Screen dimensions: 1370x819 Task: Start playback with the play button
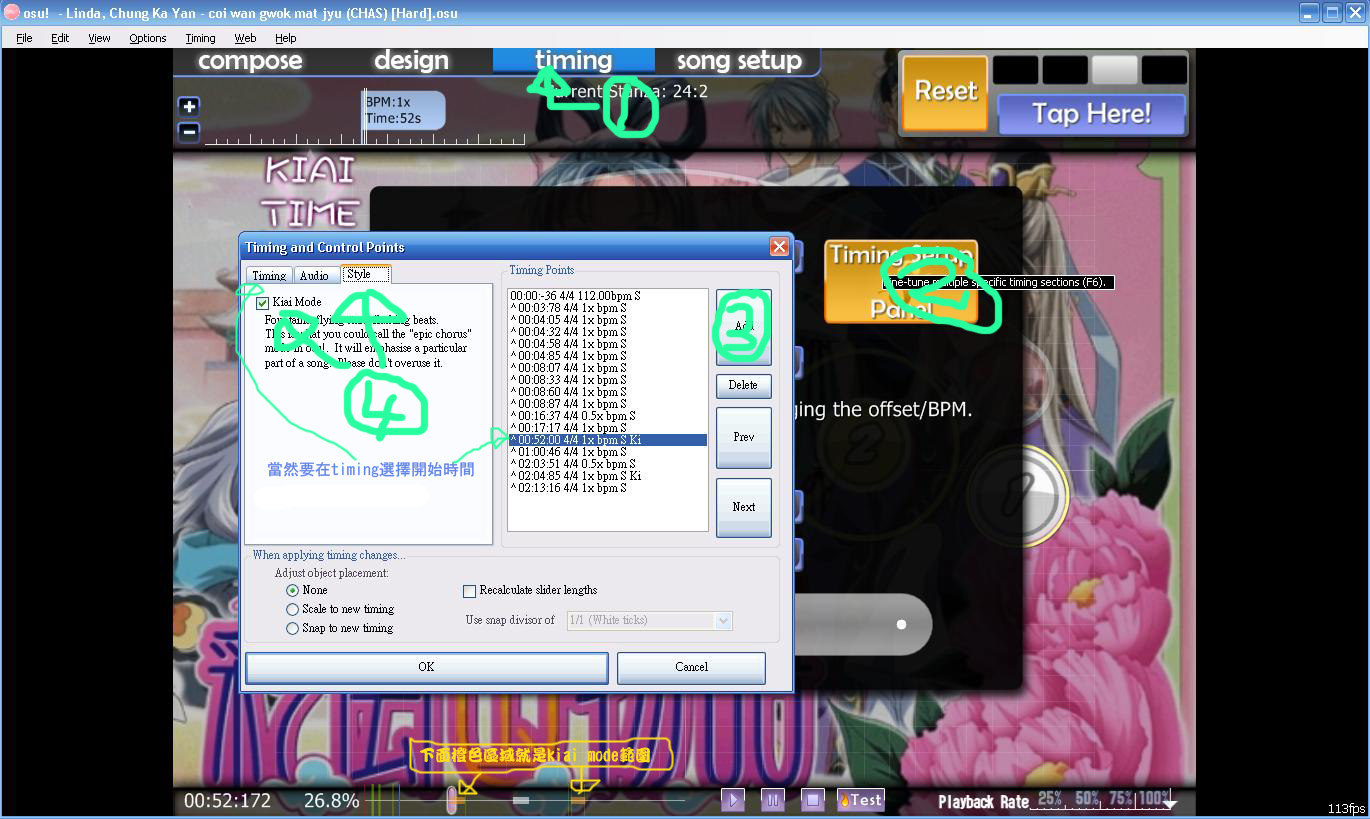733,799
